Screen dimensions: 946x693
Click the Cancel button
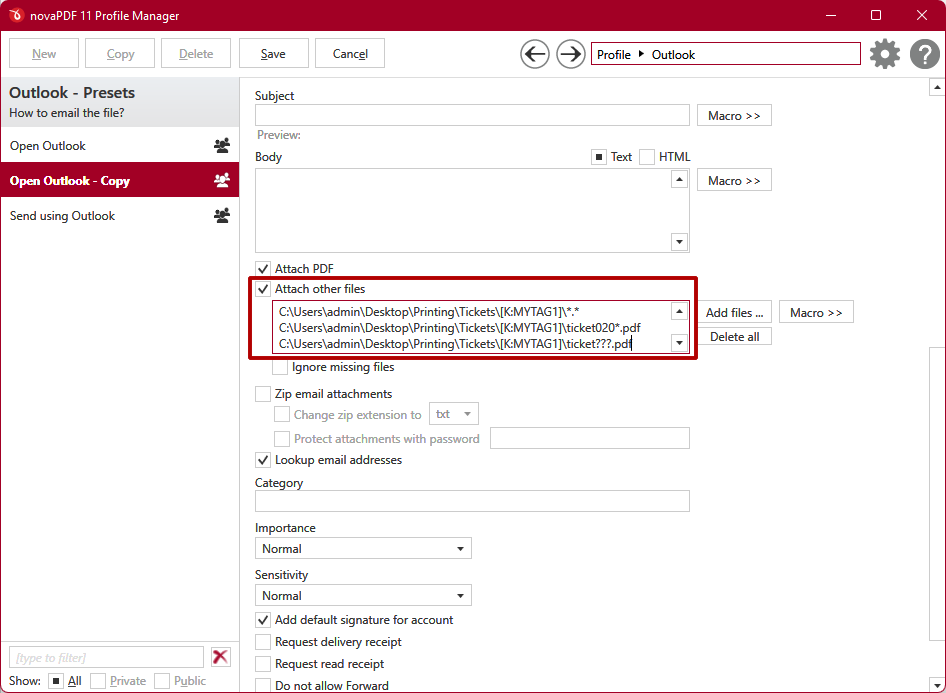350,54
